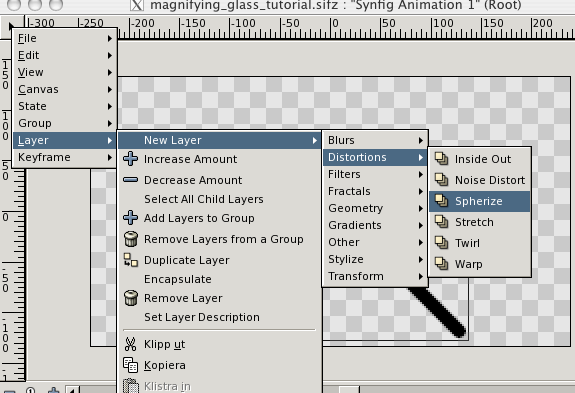Click the Increase Amount plus icon
Screen dimensions: 575x393
131,159
